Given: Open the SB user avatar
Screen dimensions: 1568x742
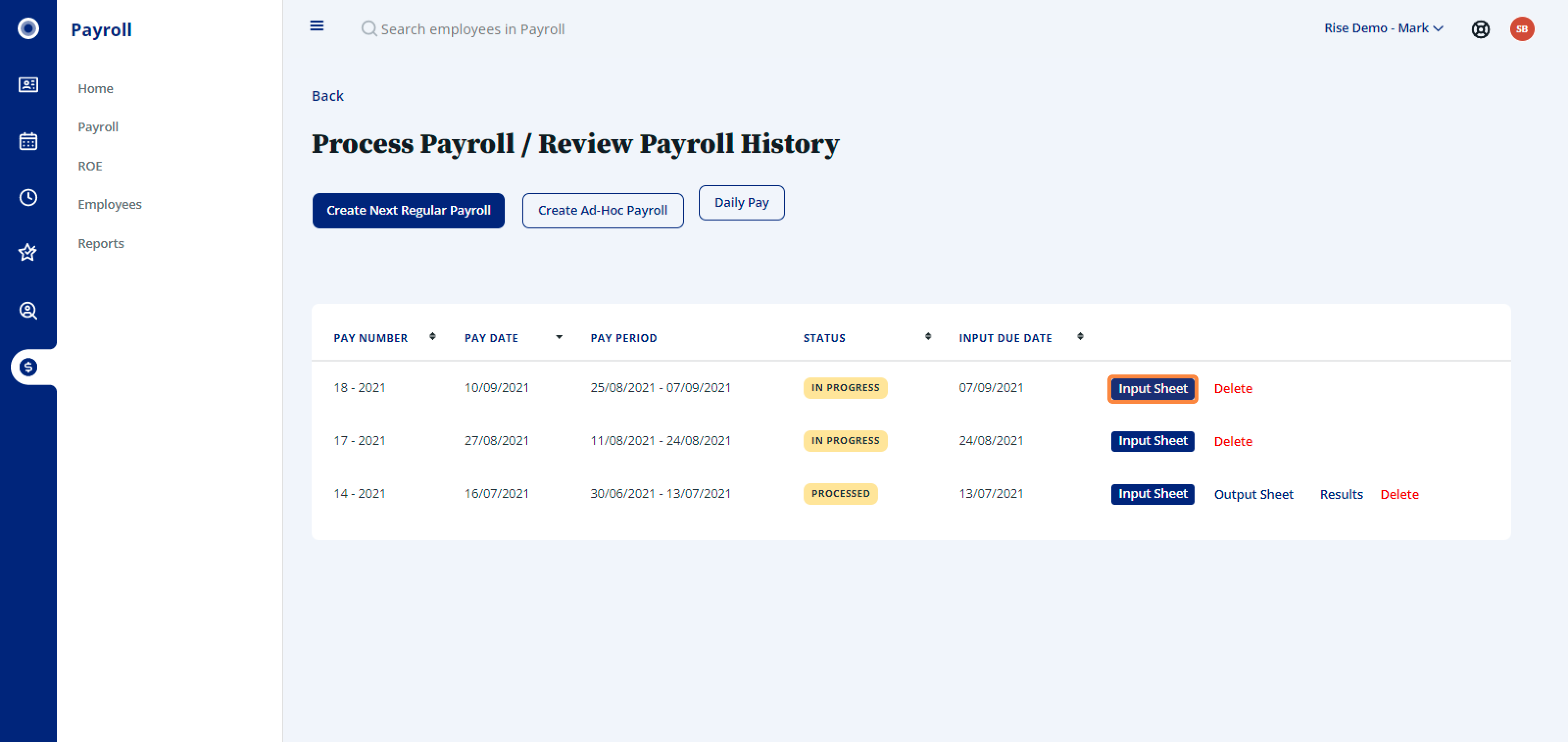Looking at the screenshot, I should 1522,28.
